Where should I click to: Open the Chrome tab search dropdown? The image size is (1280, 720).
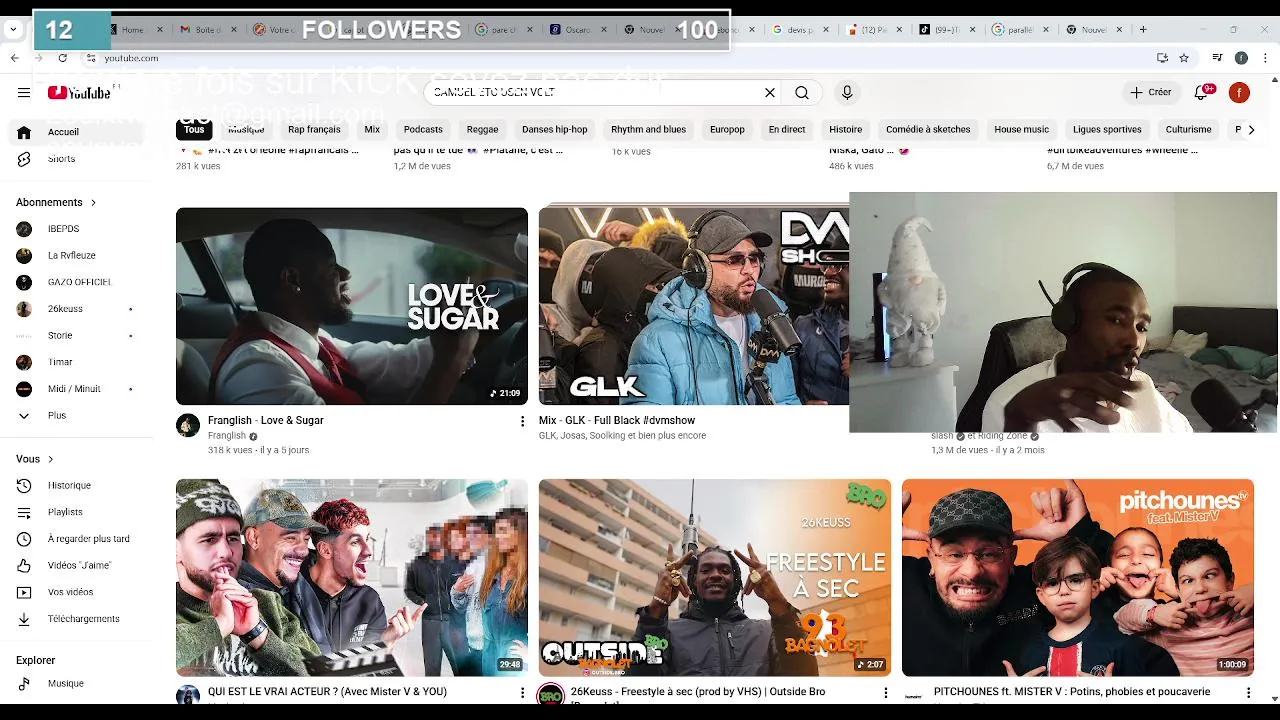tap(13, 29)
